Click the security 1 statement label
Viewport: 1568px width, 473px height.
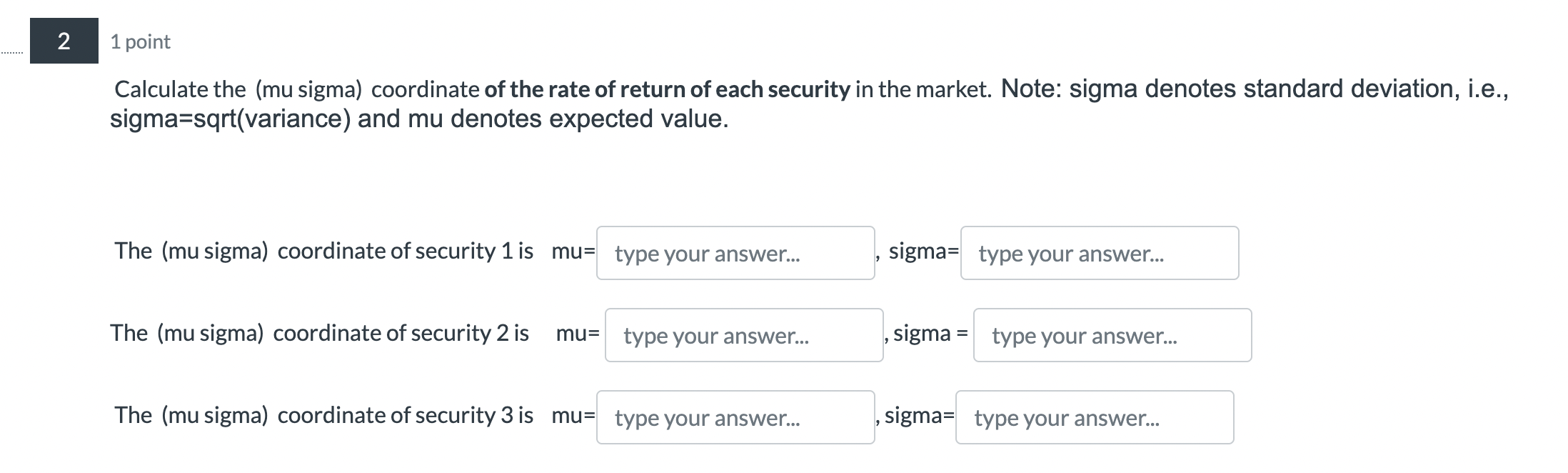[x=325, y=252]
